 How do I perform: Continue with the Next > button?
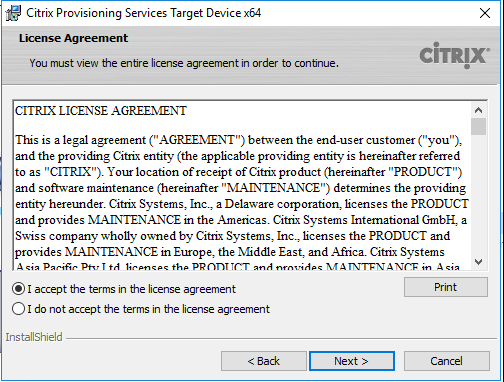(352, 361)
